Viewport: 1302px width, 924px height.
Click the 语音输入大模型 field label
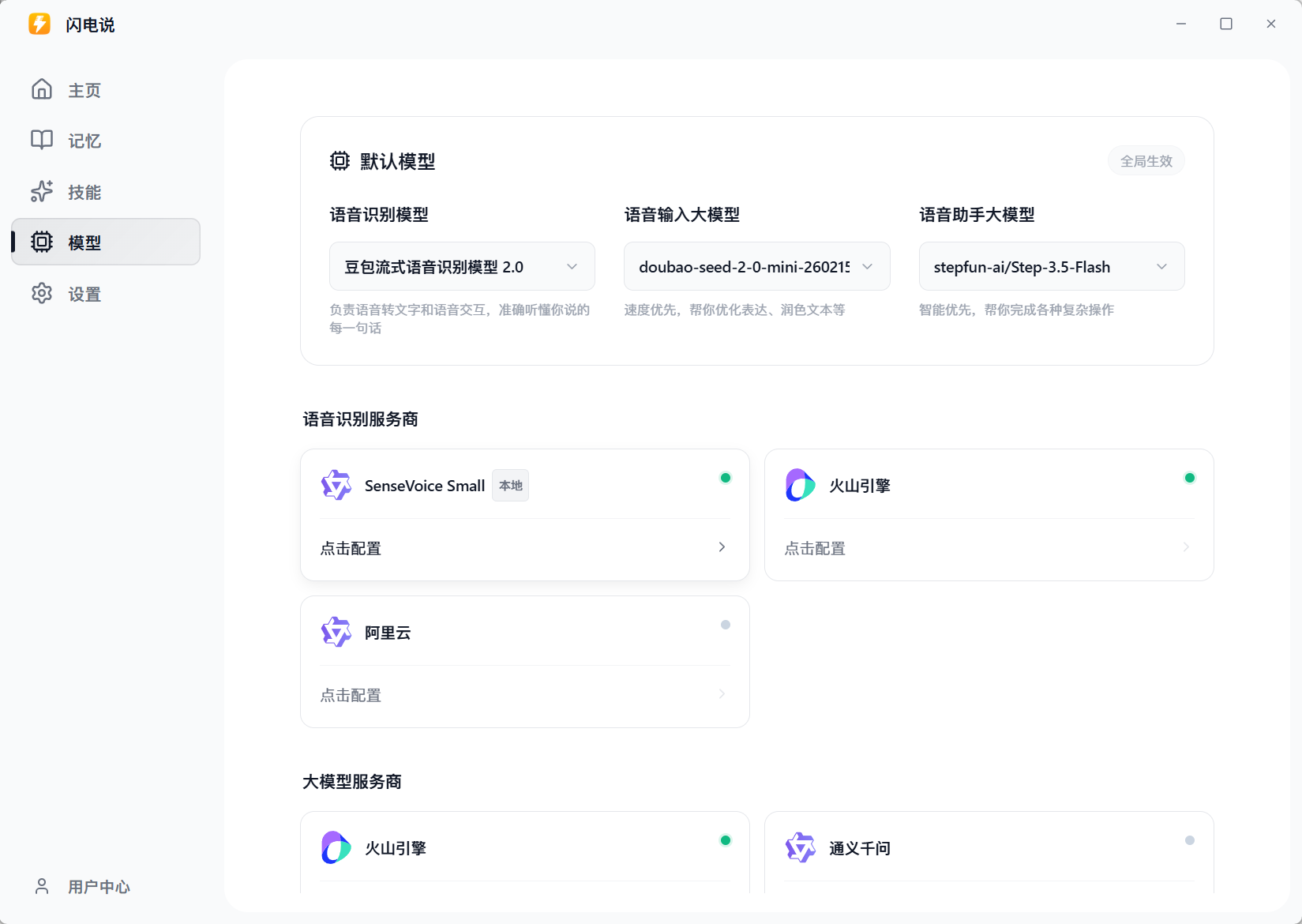click(682, 214)
